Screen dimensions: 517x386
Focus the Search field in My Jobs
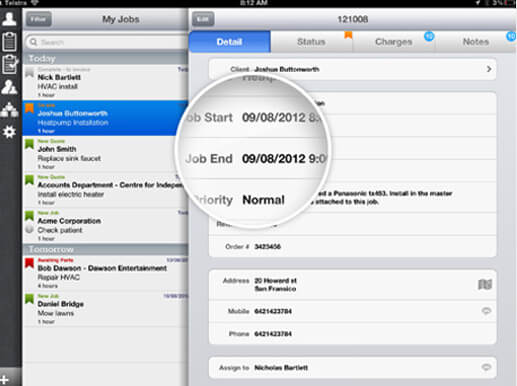[107, 42]
